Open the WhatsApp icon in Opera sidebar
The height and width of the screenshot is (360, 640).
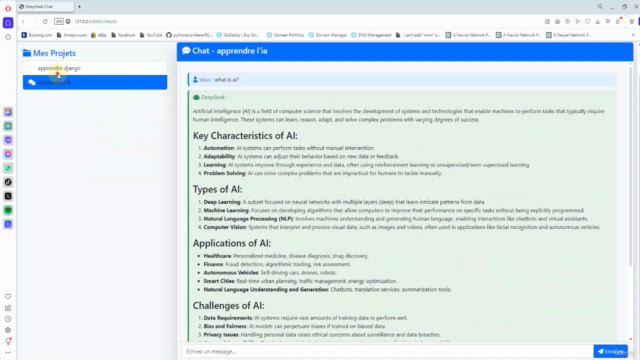[8, 168]
